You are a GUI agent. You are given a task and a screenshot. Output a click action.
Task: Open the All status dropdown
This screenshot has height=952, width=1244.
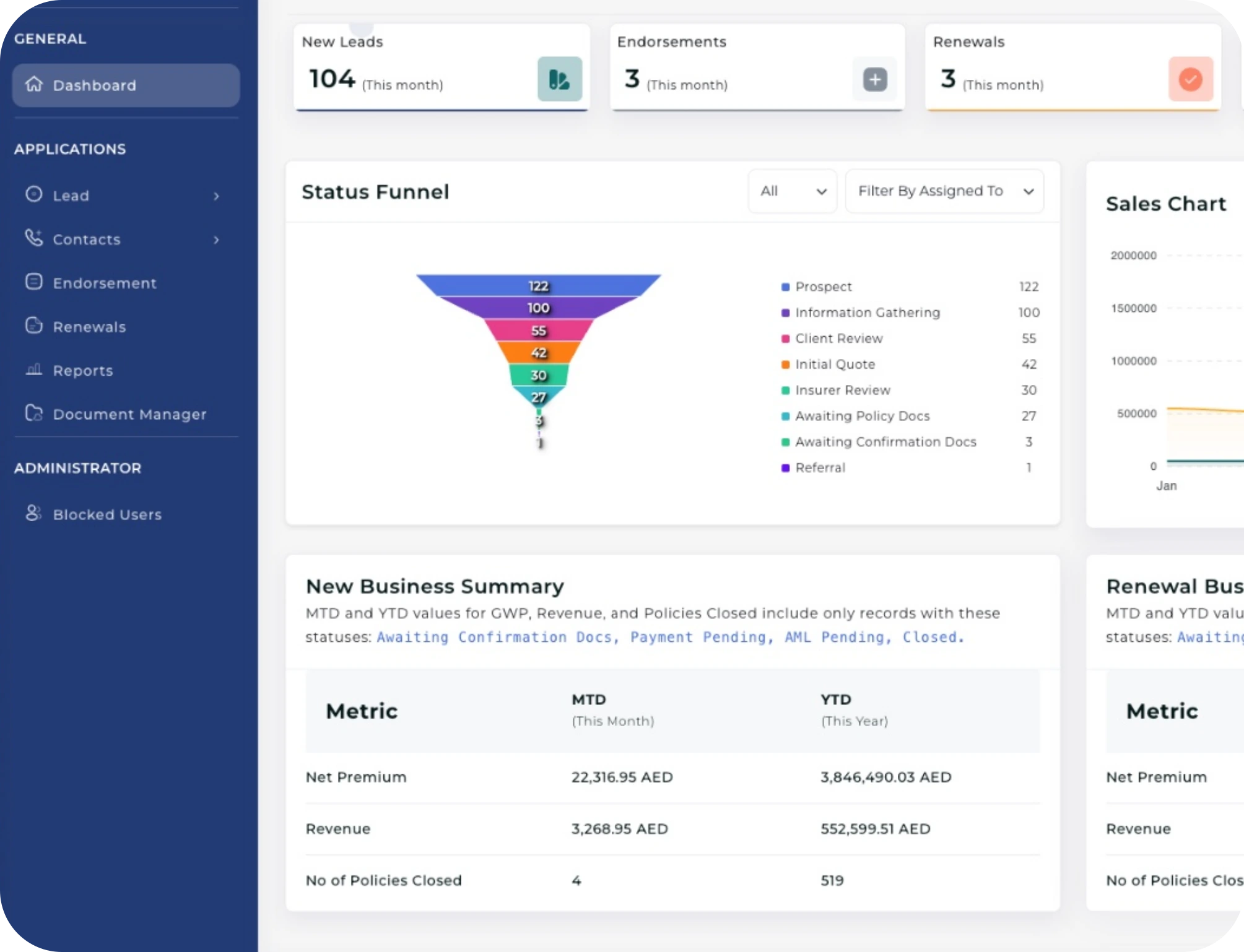[x=793, y=191]
